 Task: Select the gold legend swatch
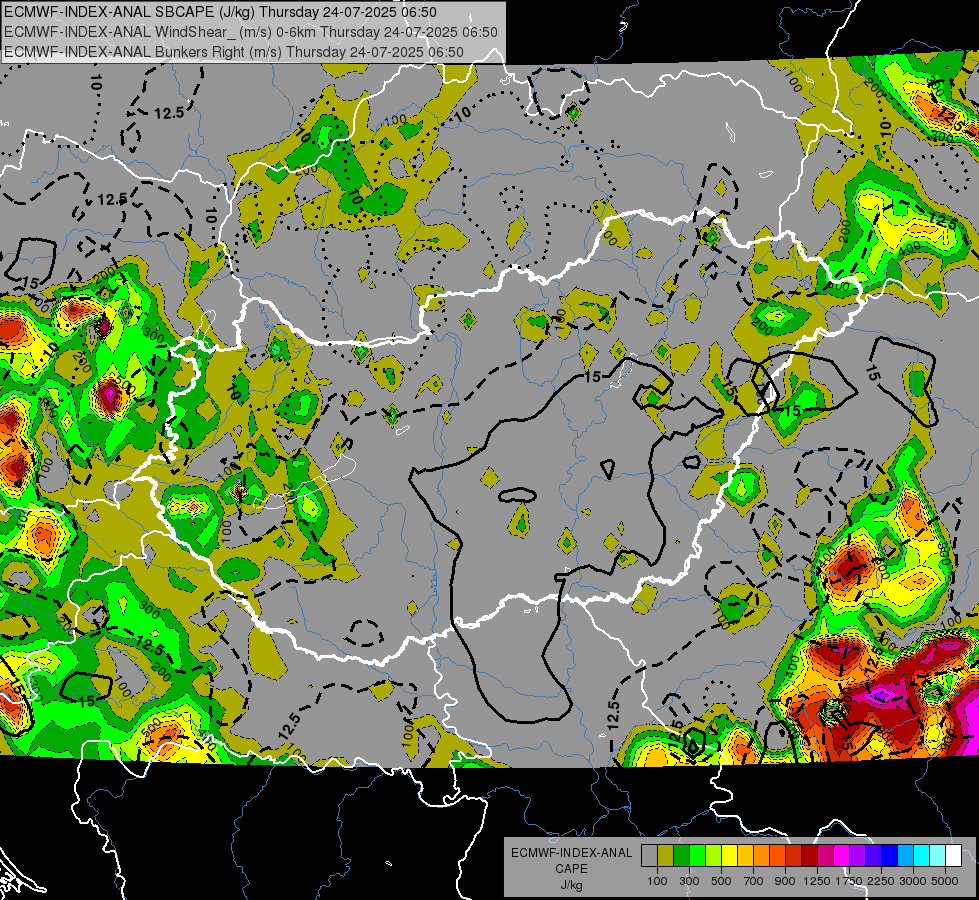pos(745,856)
